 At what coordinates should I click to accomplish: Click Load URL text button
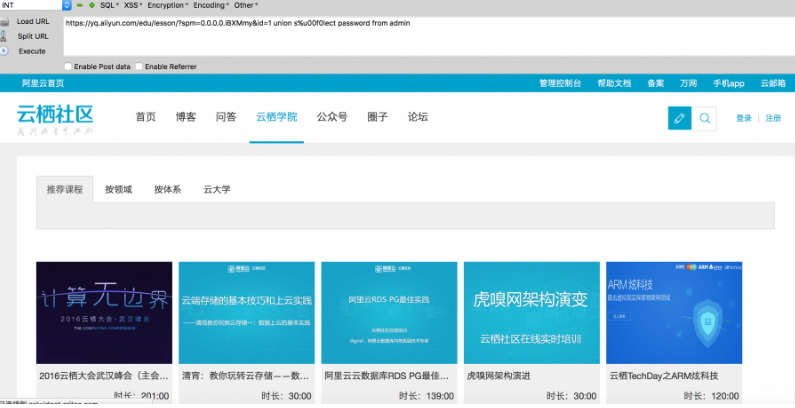tap(33, 22)
